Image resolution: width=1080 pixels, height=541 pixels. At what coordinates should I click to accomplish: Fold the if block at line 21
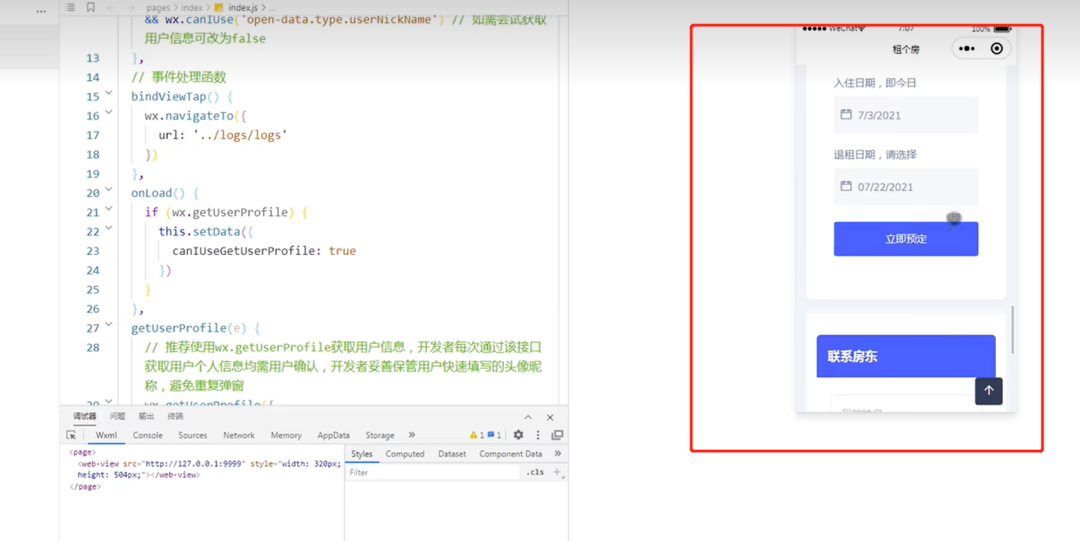[x=109, y=209]
